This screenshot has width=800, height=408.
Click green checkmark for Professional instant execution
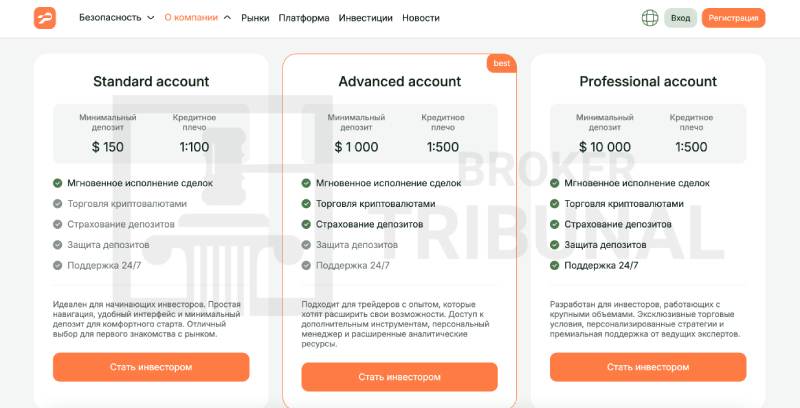click(555, 183)
